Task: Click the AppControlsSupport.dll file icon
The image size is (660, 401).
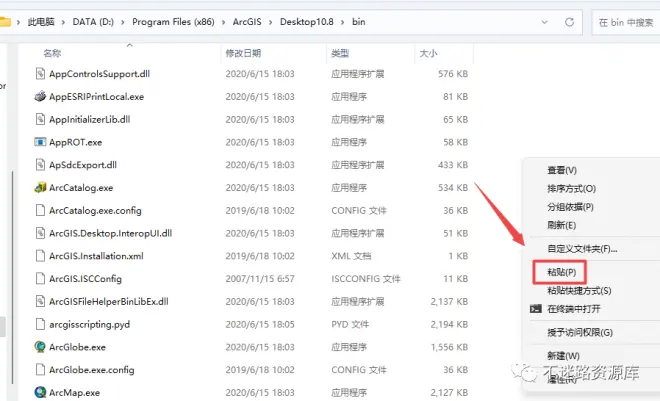Action: tap(40, 74)
